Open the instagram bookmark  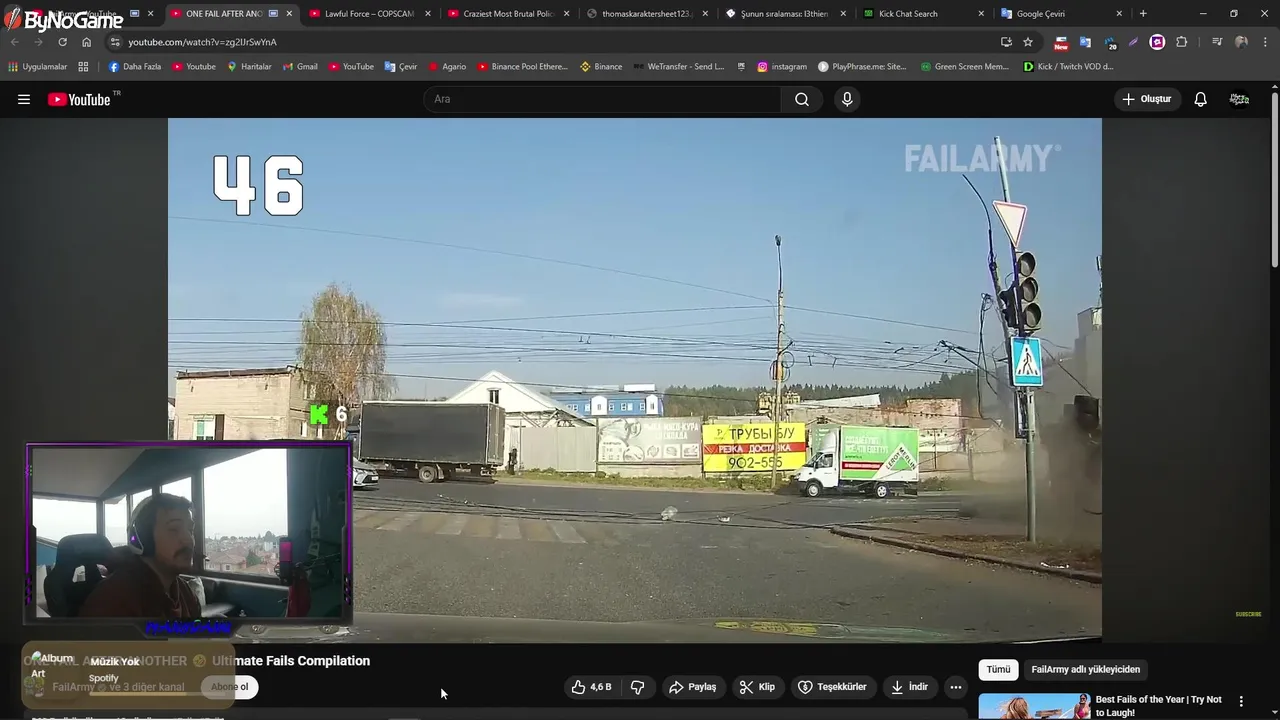click(x=782, y=67)
